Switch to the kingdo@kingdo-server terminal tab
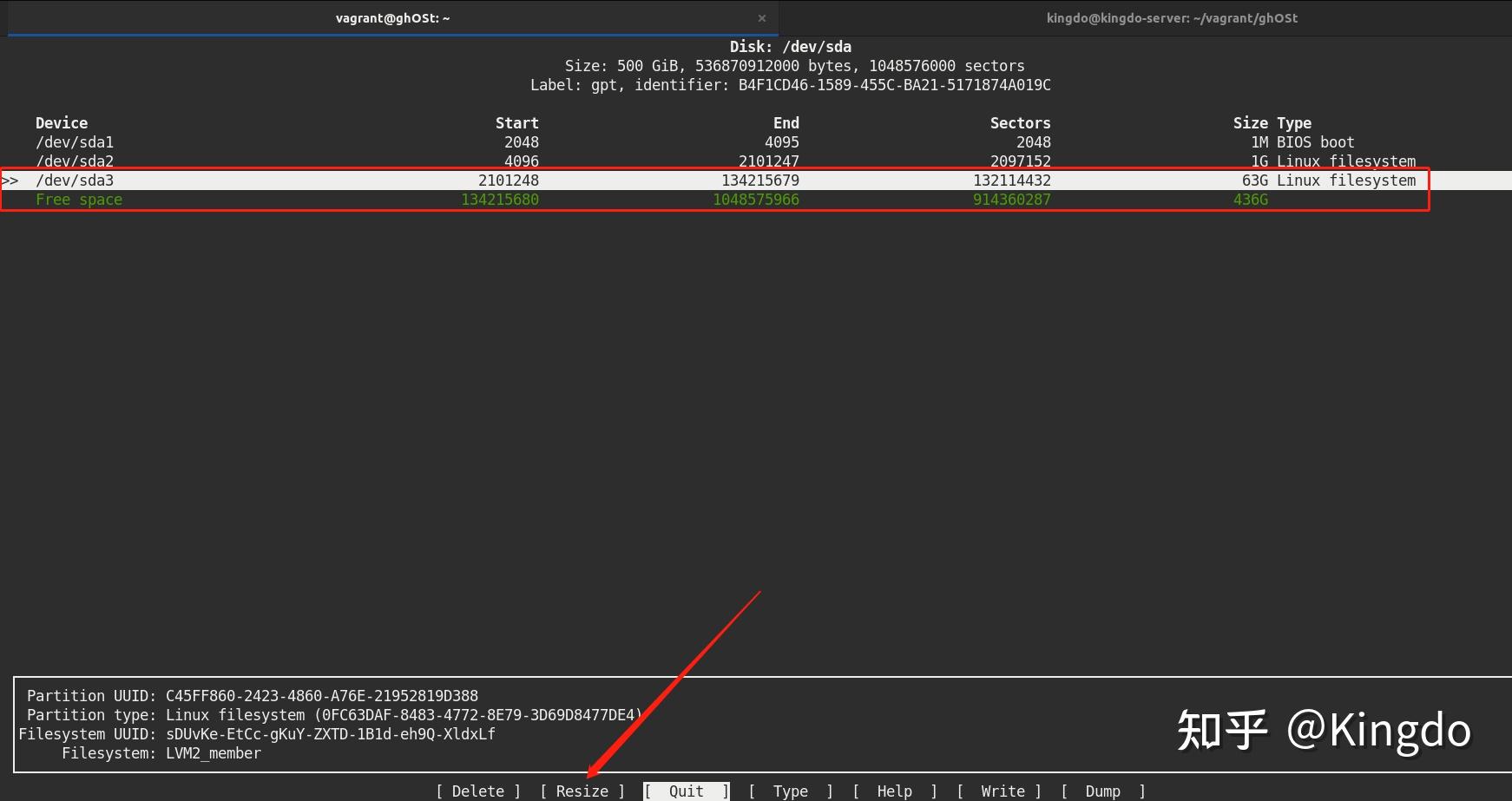The width and height of the screenshot is (1512, 801). pos(1172,18)
